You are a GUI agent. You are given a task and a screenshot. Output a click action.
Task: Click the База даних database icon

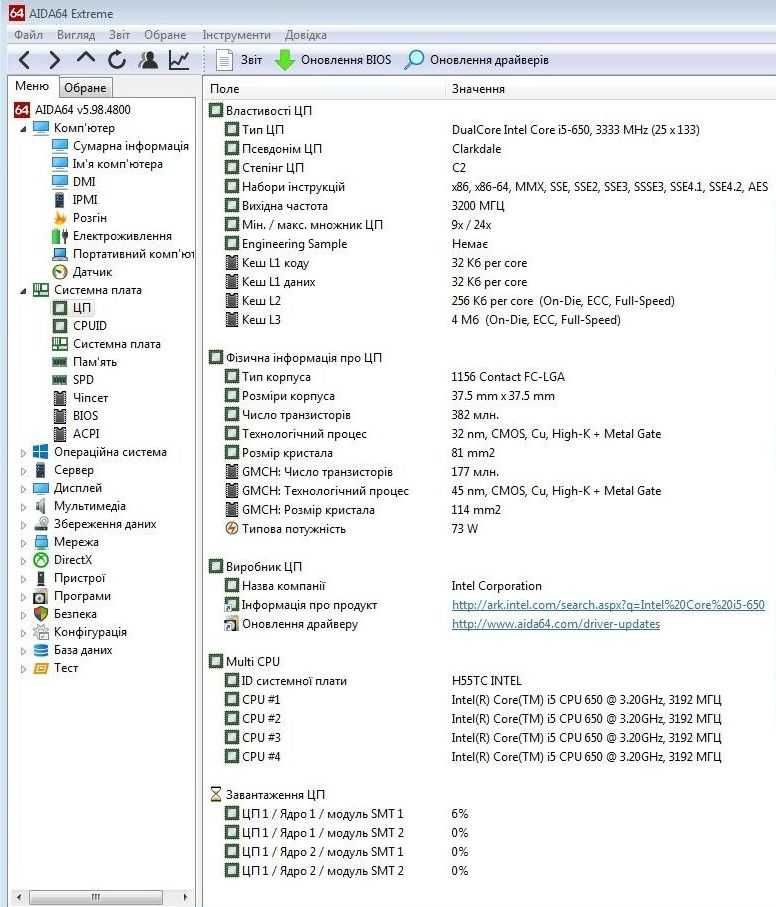click(x=41, y=650)
